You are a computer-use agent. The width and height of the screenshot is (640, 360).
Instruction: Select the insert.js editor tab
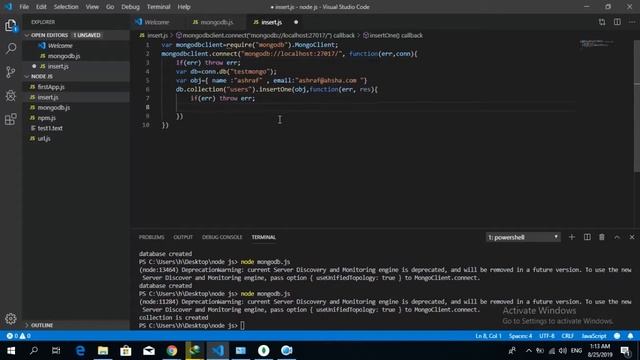pyautogui.click(x=276, y=22)
